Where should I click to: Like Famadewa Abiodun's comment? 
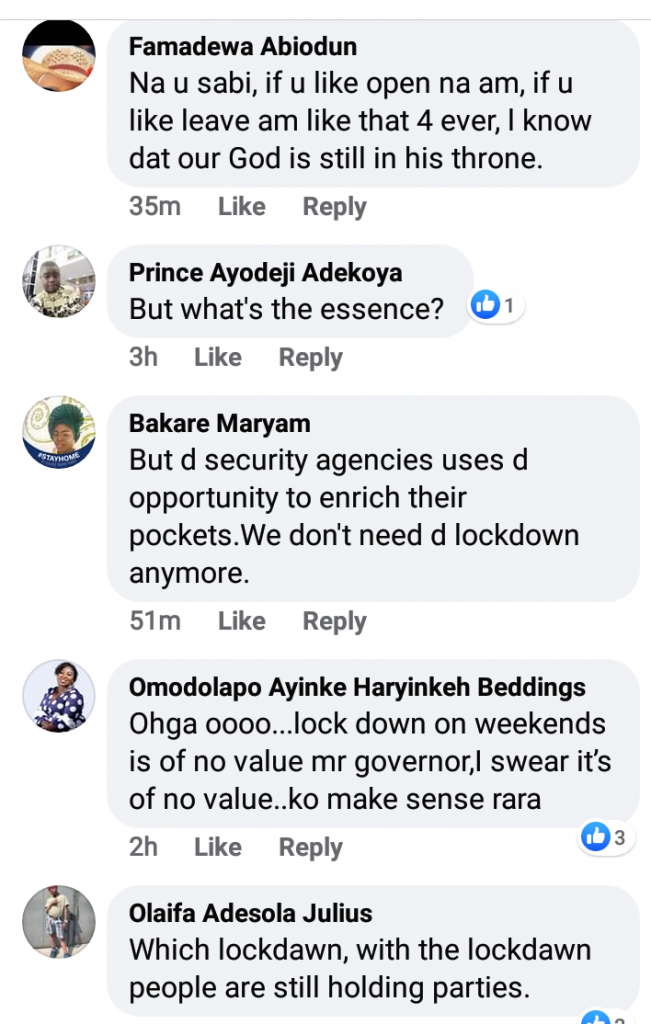tap(241, 207)
